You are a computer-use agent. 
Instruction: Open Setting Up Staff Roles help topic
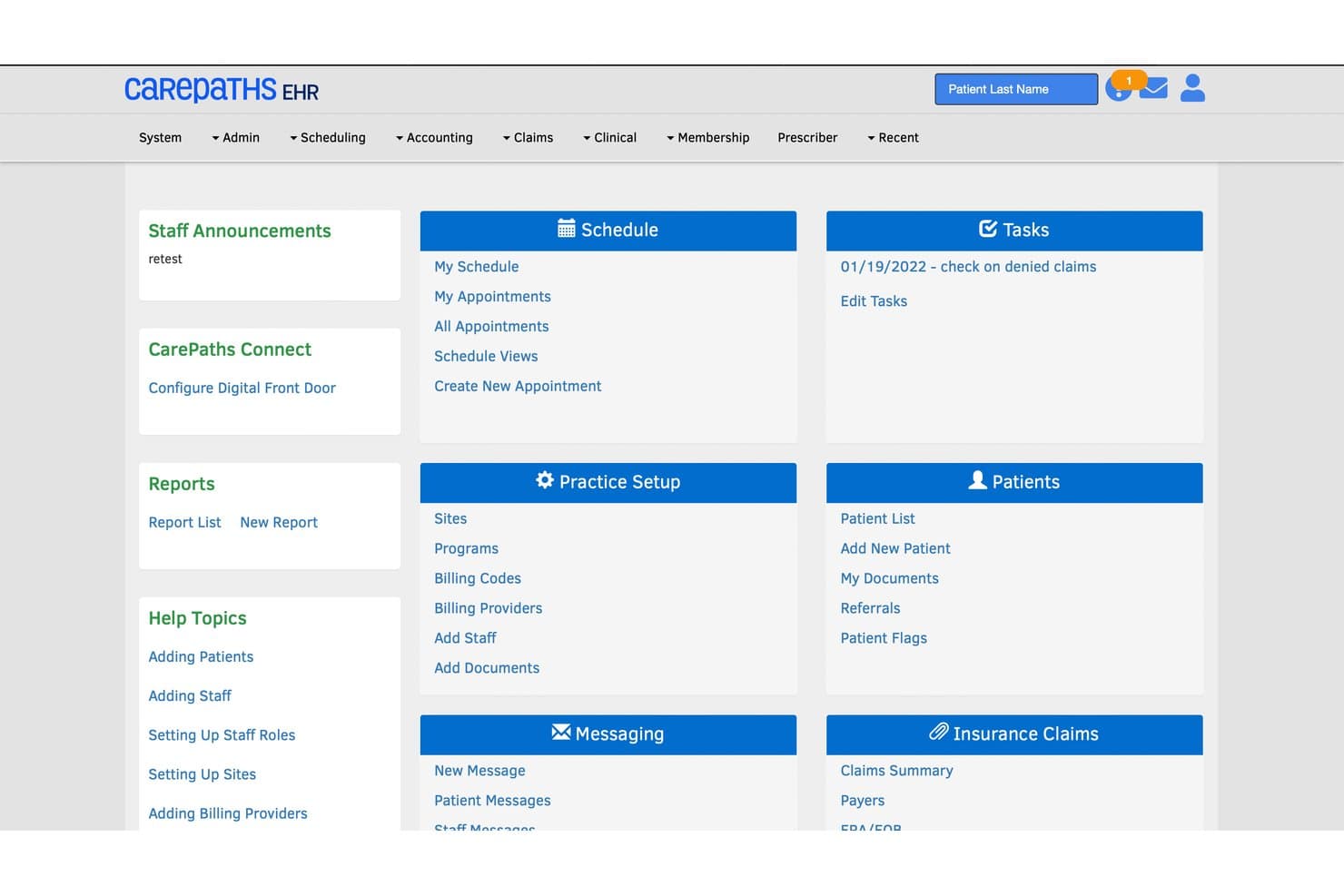(222, 735)
